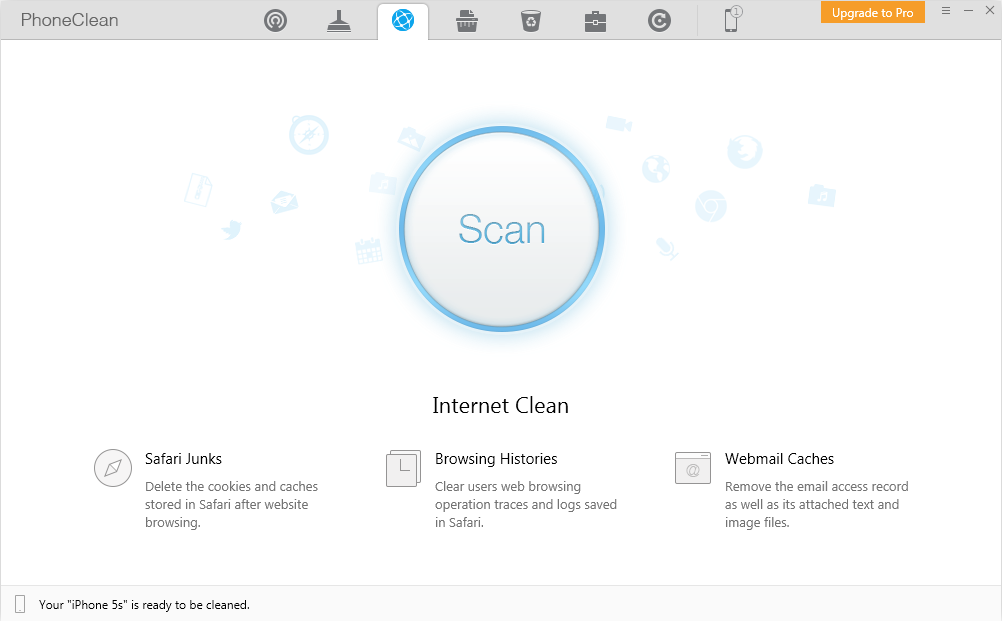Close the PhoneClean window
This screenshot has width=1002, height=621.
point(990,11)
